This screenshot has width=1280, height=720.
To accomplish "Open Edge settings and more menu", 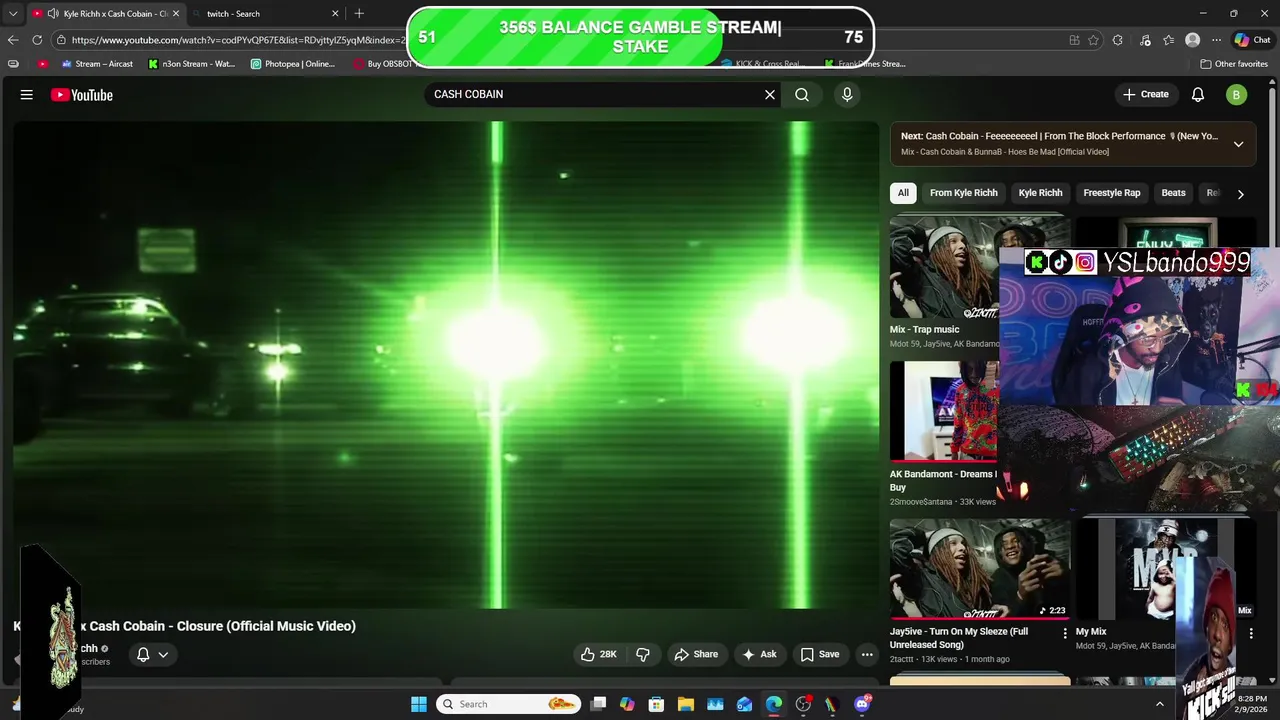I will 1216,40.
